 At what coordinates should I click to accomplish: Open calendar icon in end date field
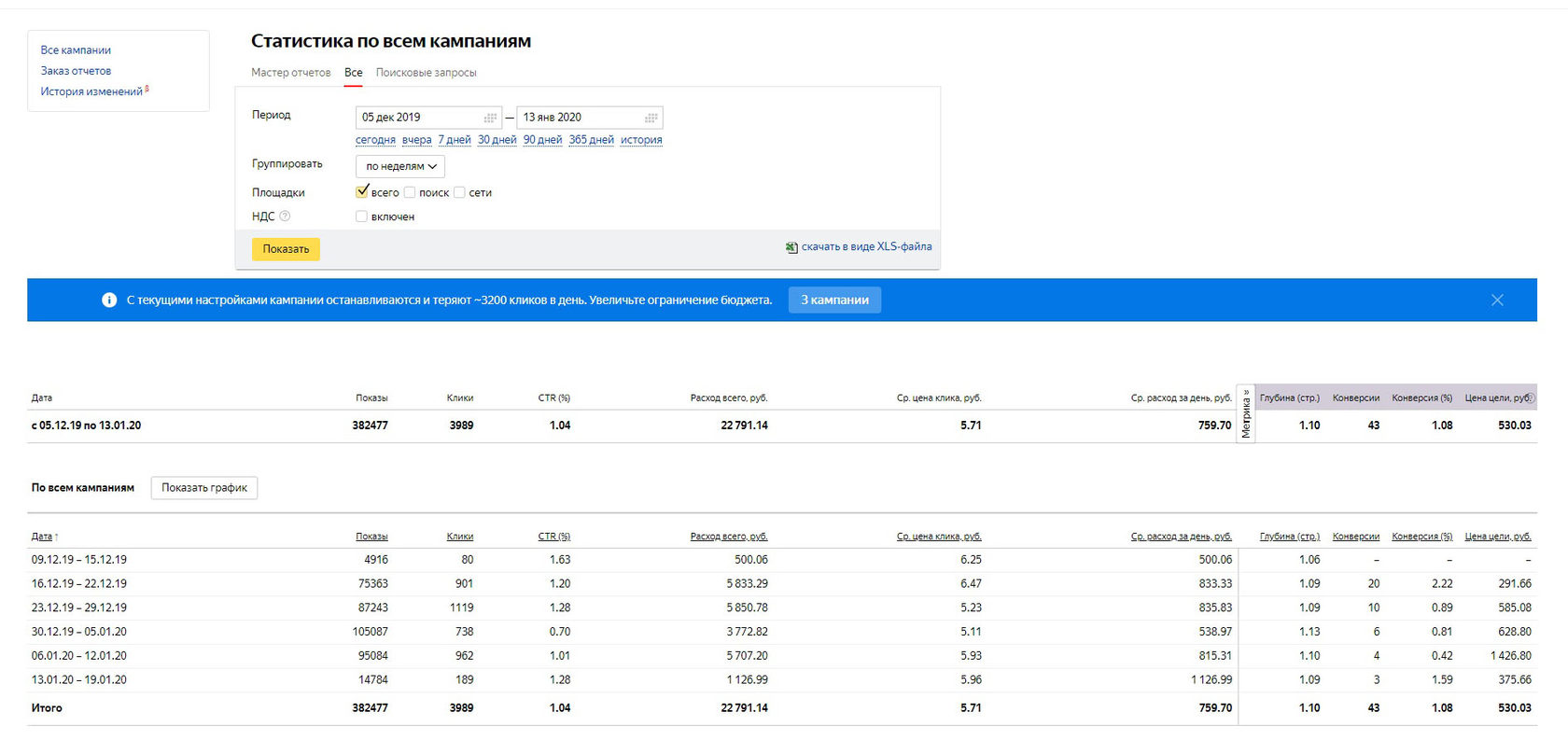pyautogui.click(x=651, y=118)
